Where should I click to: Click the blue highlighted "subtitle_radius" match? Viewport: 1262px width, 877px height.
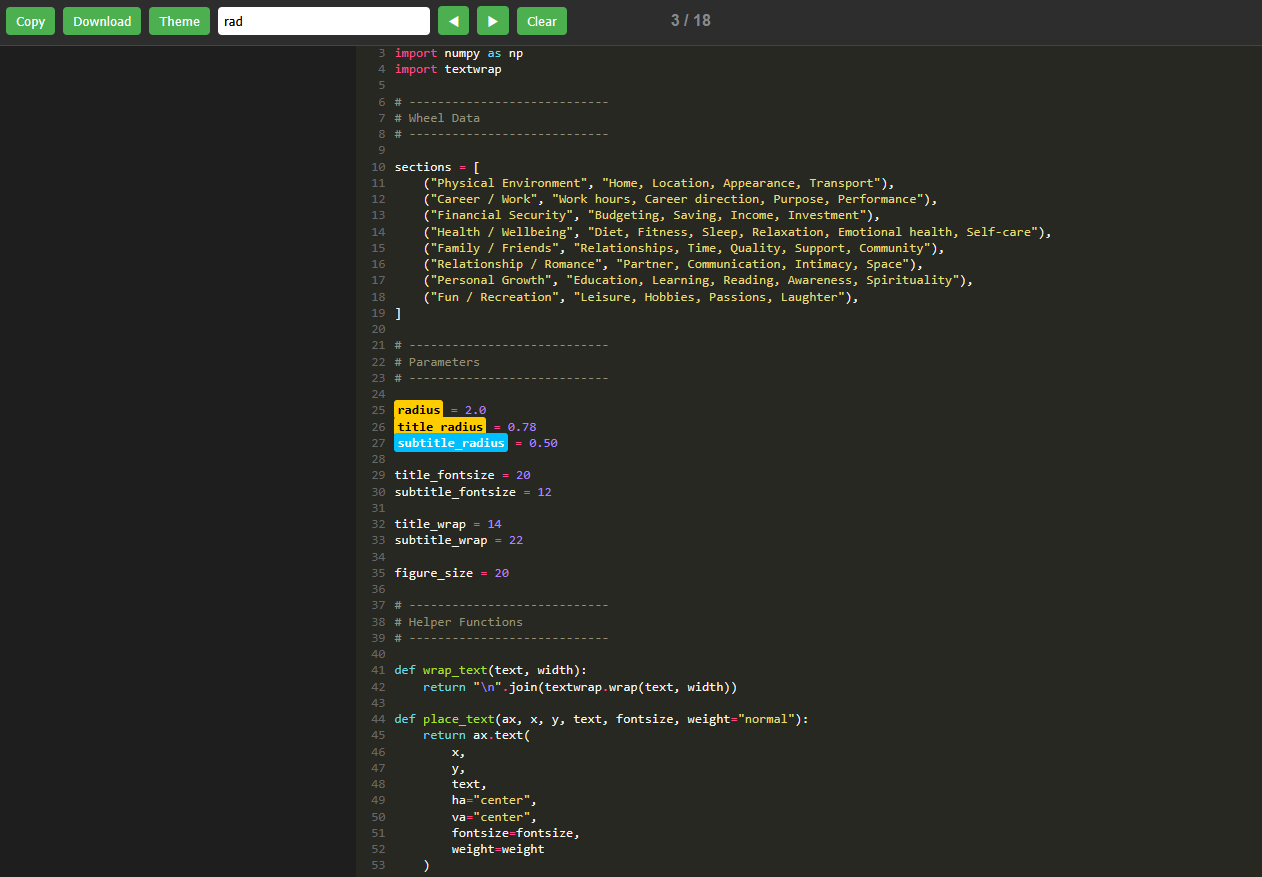pos(450,443)
